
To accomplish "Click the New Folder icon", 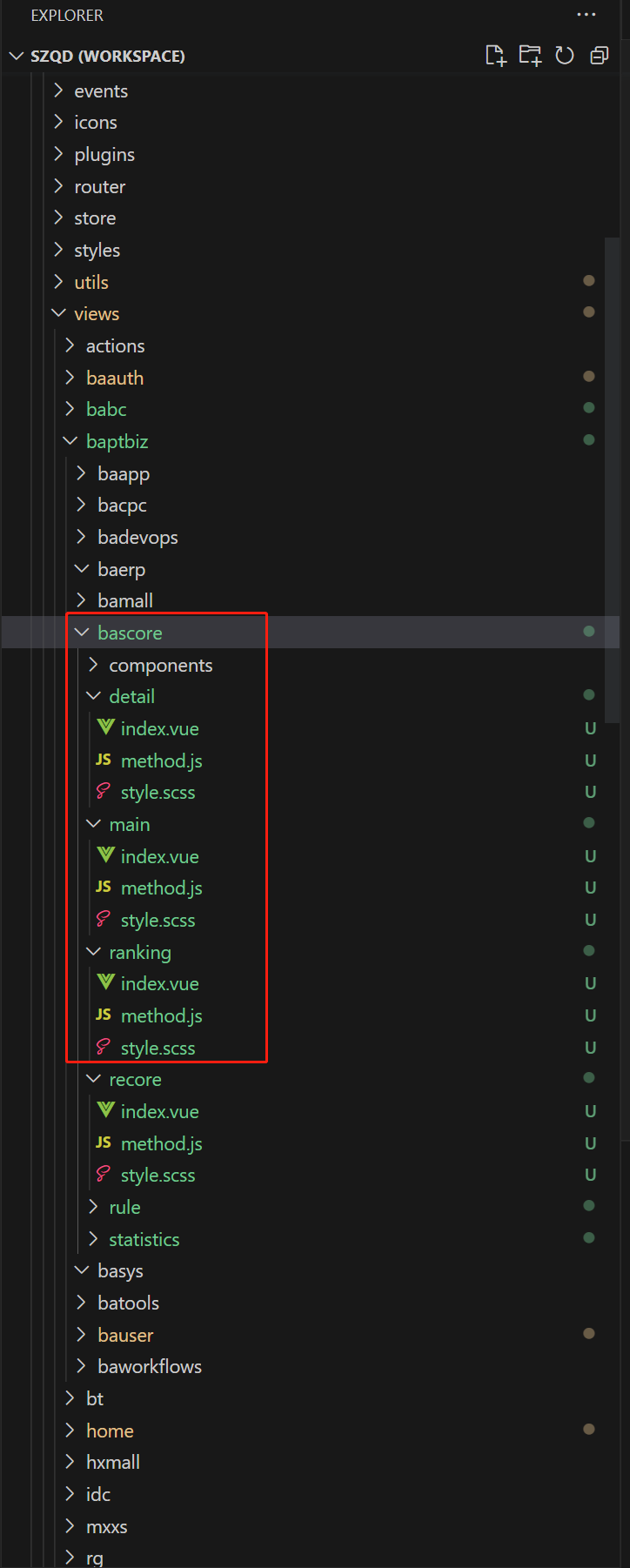I will (x=530, y=56).
